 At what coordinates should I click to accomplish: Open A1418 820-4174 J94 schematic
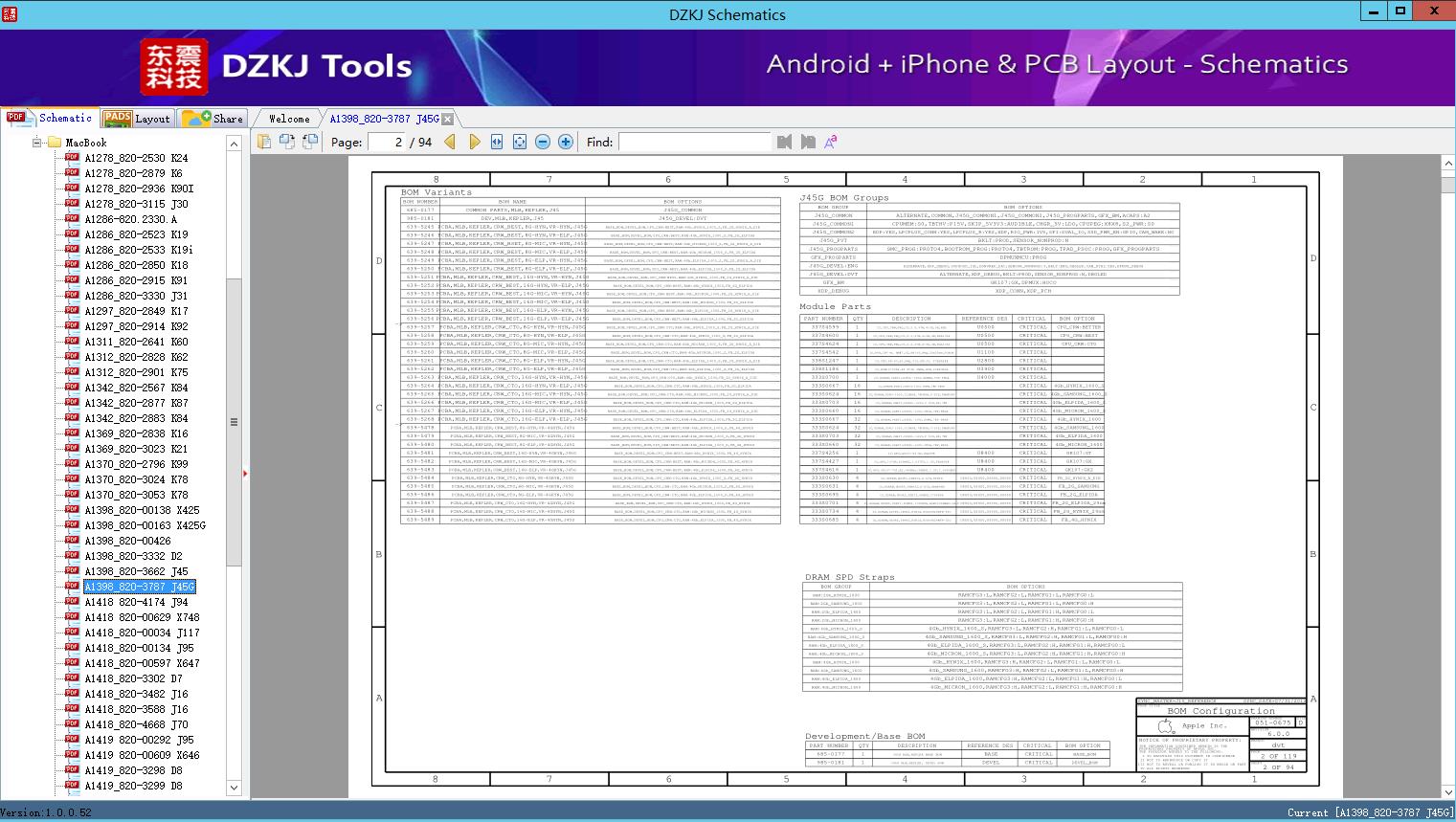[136, 602]
